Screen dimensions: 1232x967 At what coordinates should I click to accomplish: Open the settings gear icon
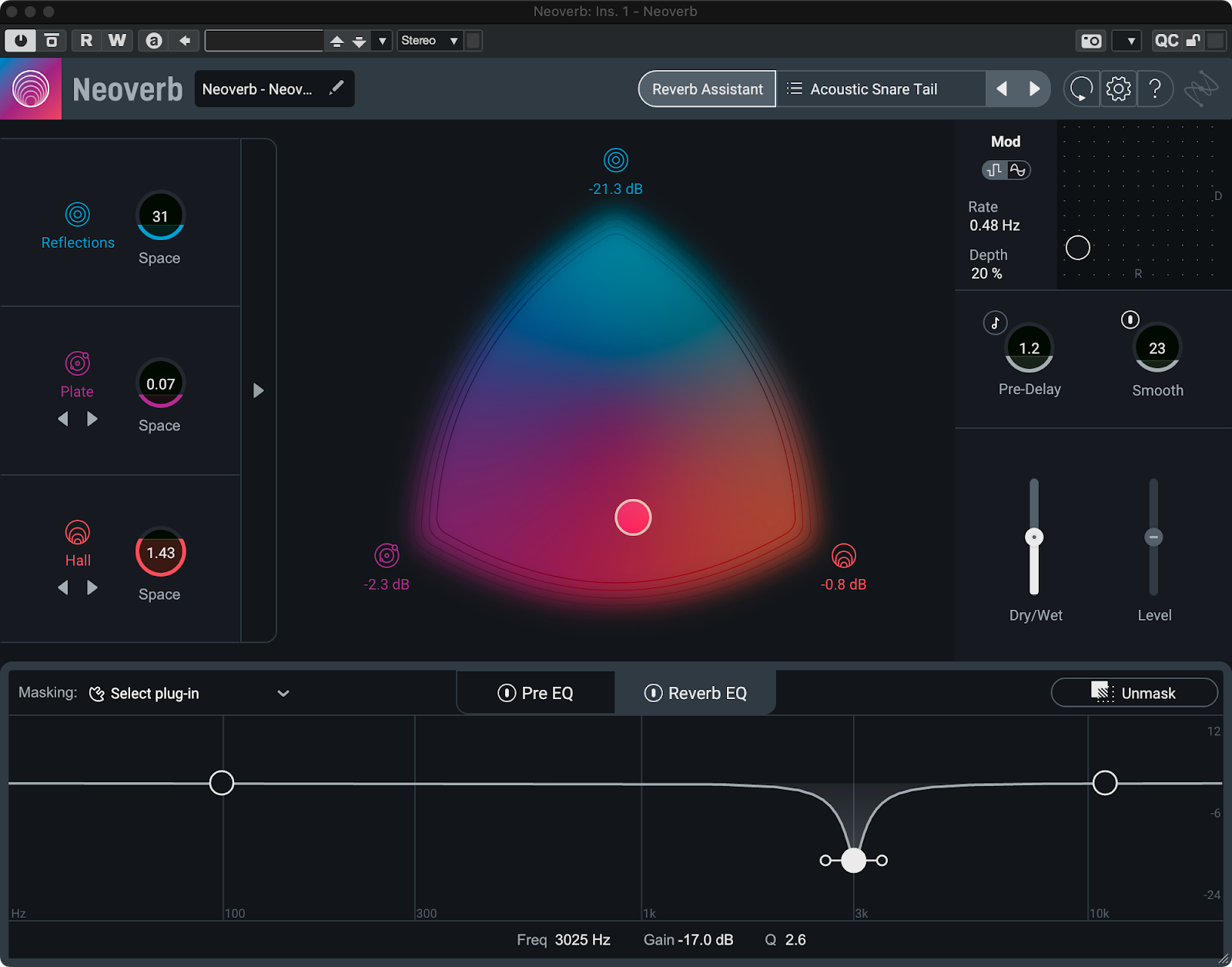click(x=1118, y=89)
